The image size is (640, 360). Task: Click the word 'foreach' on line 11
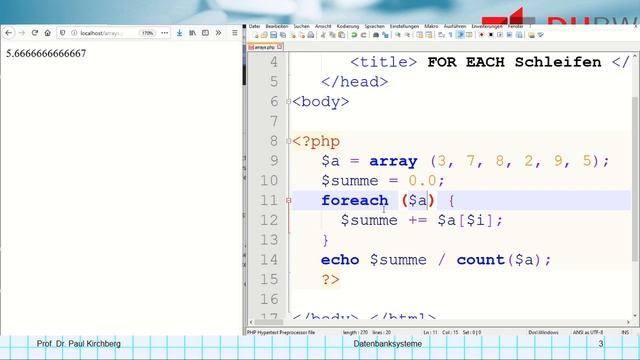click(355, 200)
